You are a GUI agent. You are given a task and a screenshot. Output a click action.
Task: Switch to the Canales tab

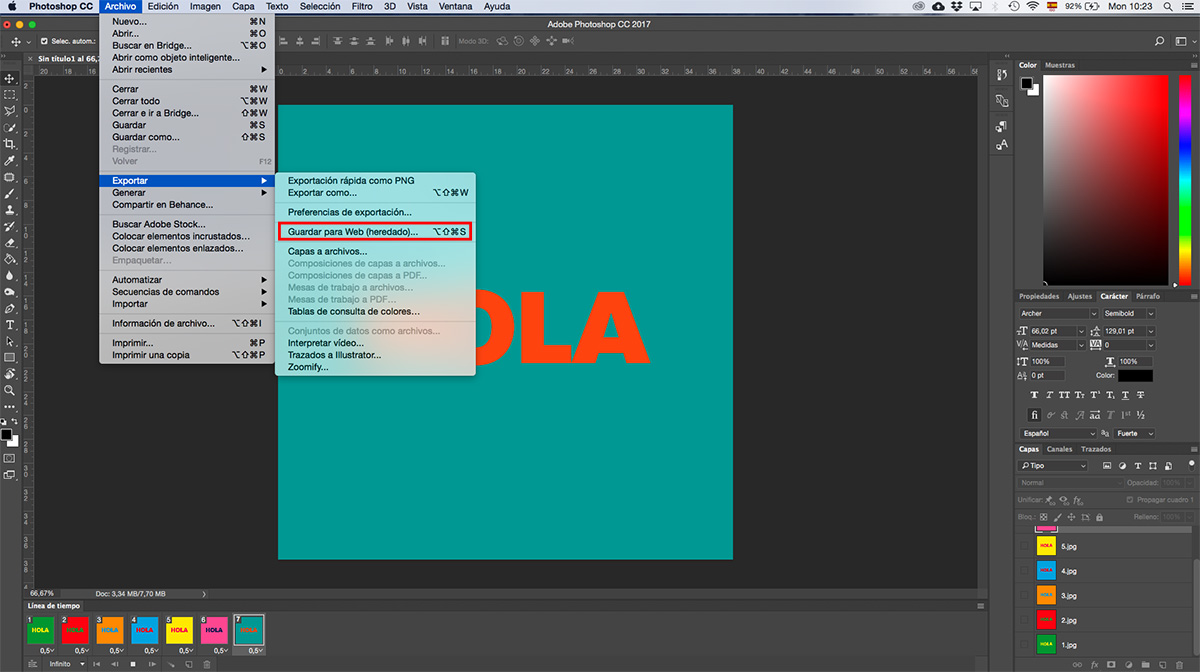pos(1059,449)
